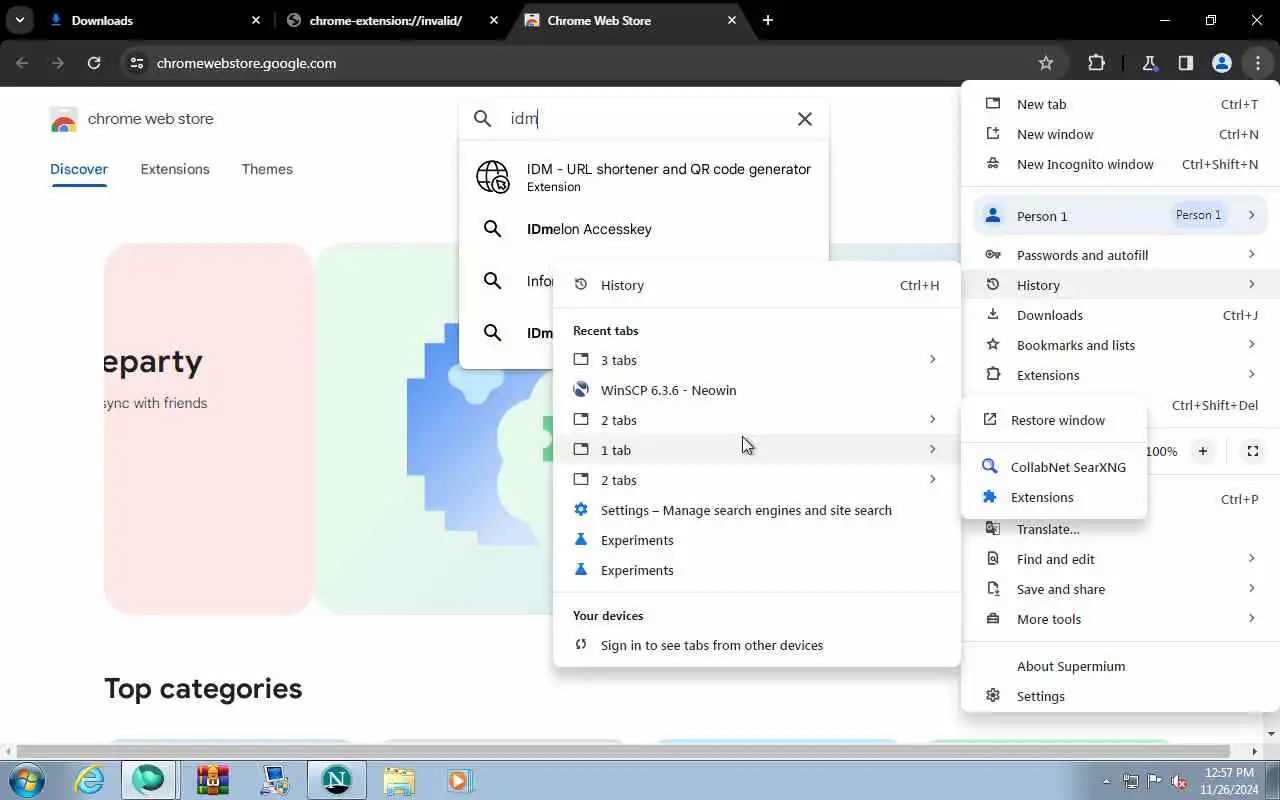Open a New Incognito window
Viewport: 1280px width, 800px height.
pos(1120,164)
